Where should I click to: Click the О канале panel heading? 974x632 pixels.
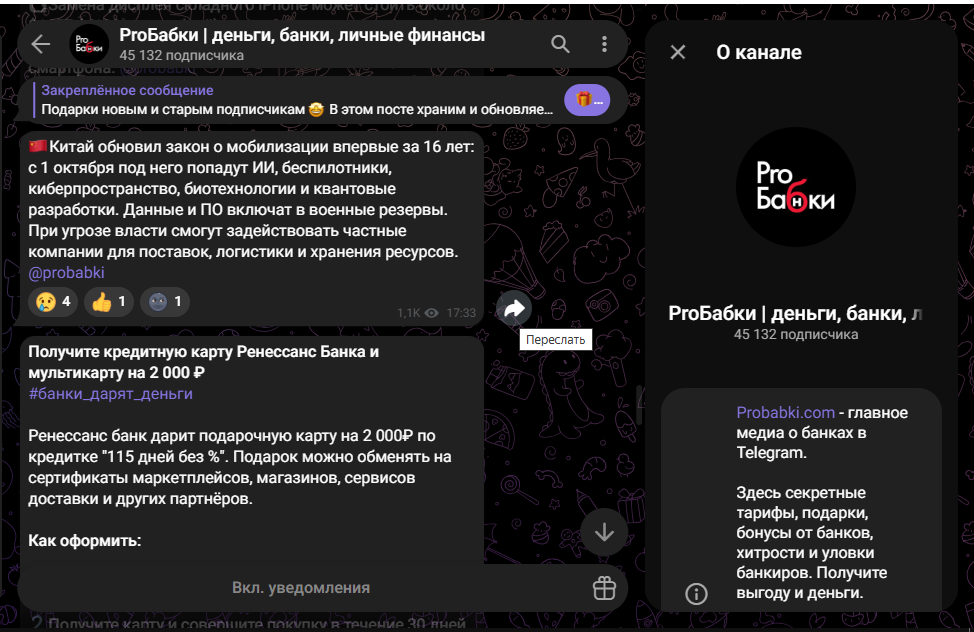(758, 52)
